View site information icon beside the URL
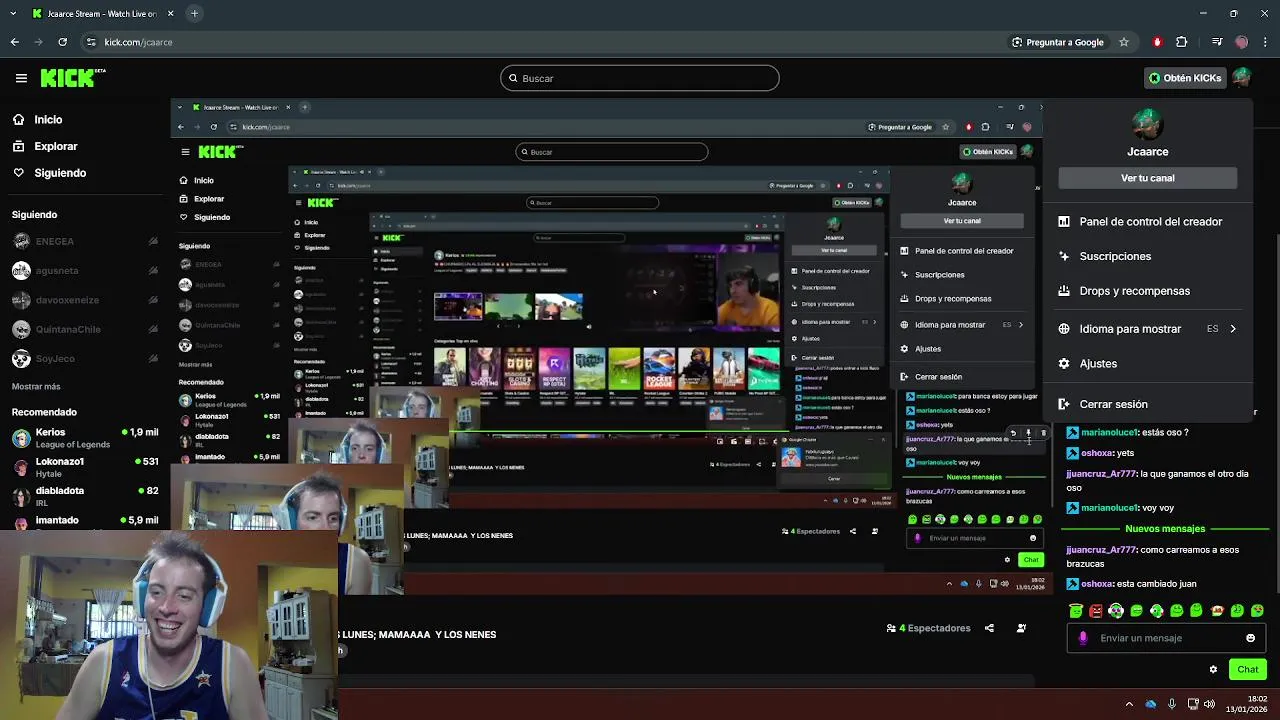1280x720 pixels. coord(91,42)
